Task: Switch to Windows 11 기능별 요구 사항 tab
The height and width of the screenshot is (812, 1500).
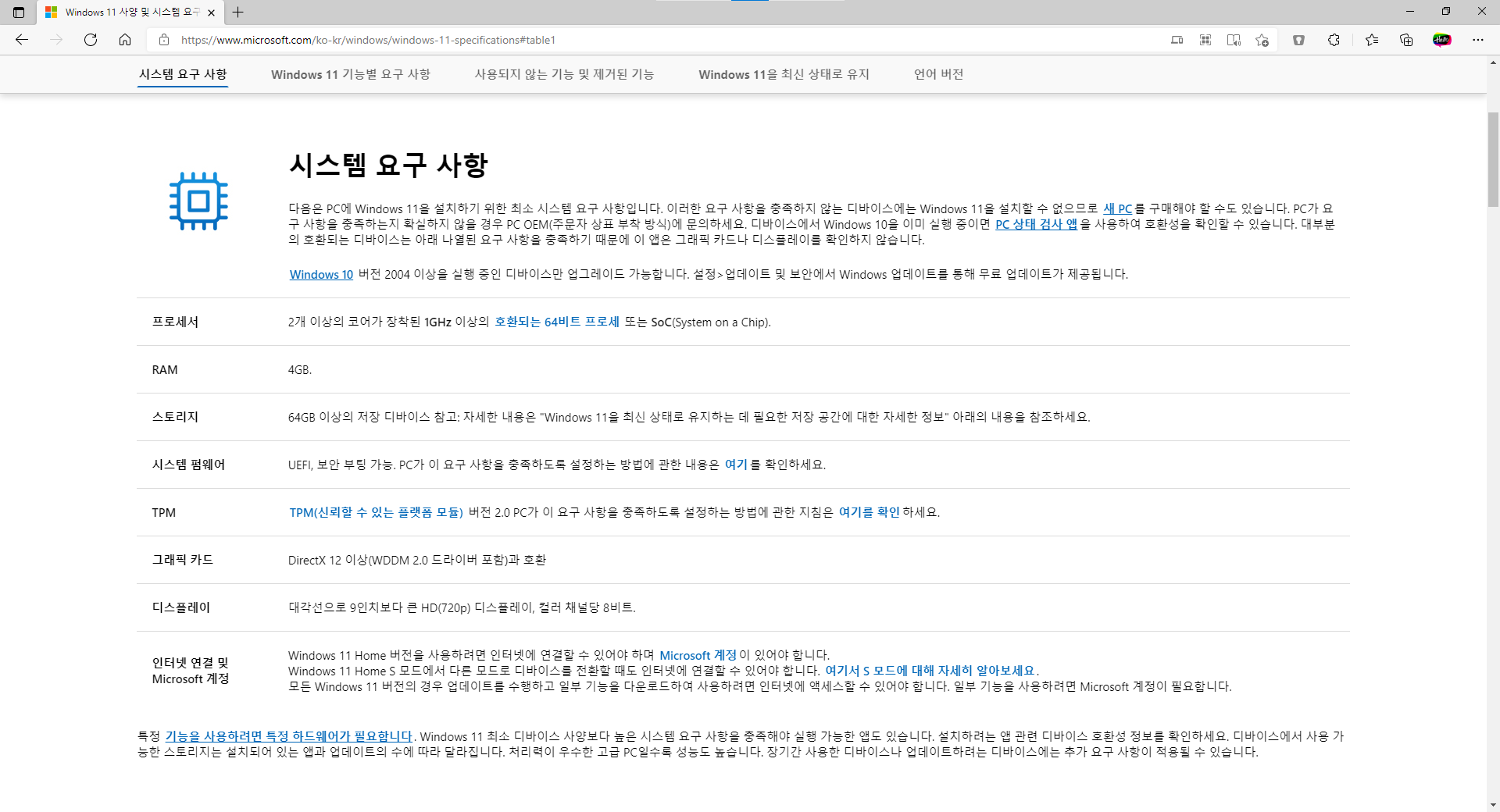Action: coord(351,74)
